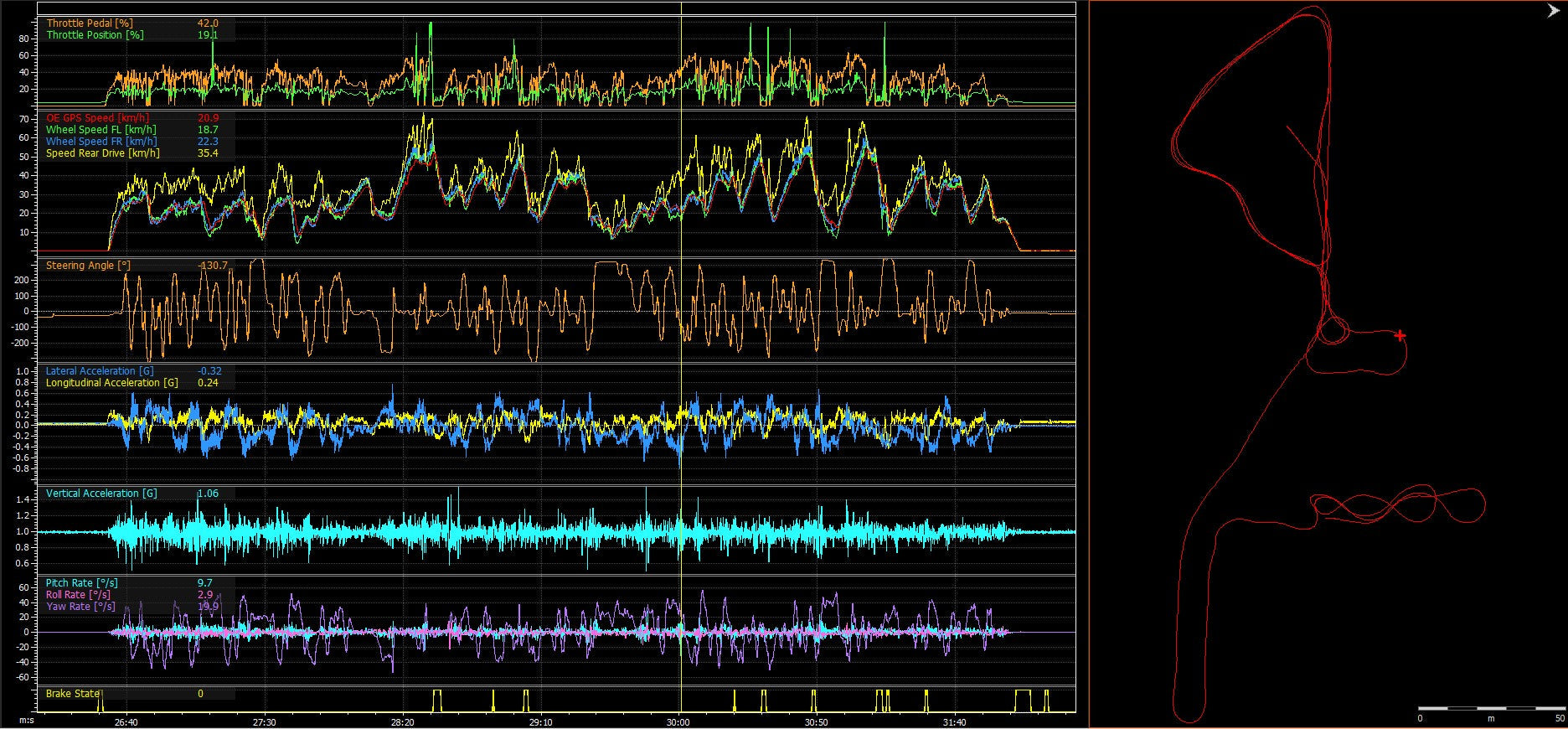Click the Yaw Rate channel label
Image resolution: width=1568 pixels, height=729 pixels.
pyautogui.click(x=80, y=607)
